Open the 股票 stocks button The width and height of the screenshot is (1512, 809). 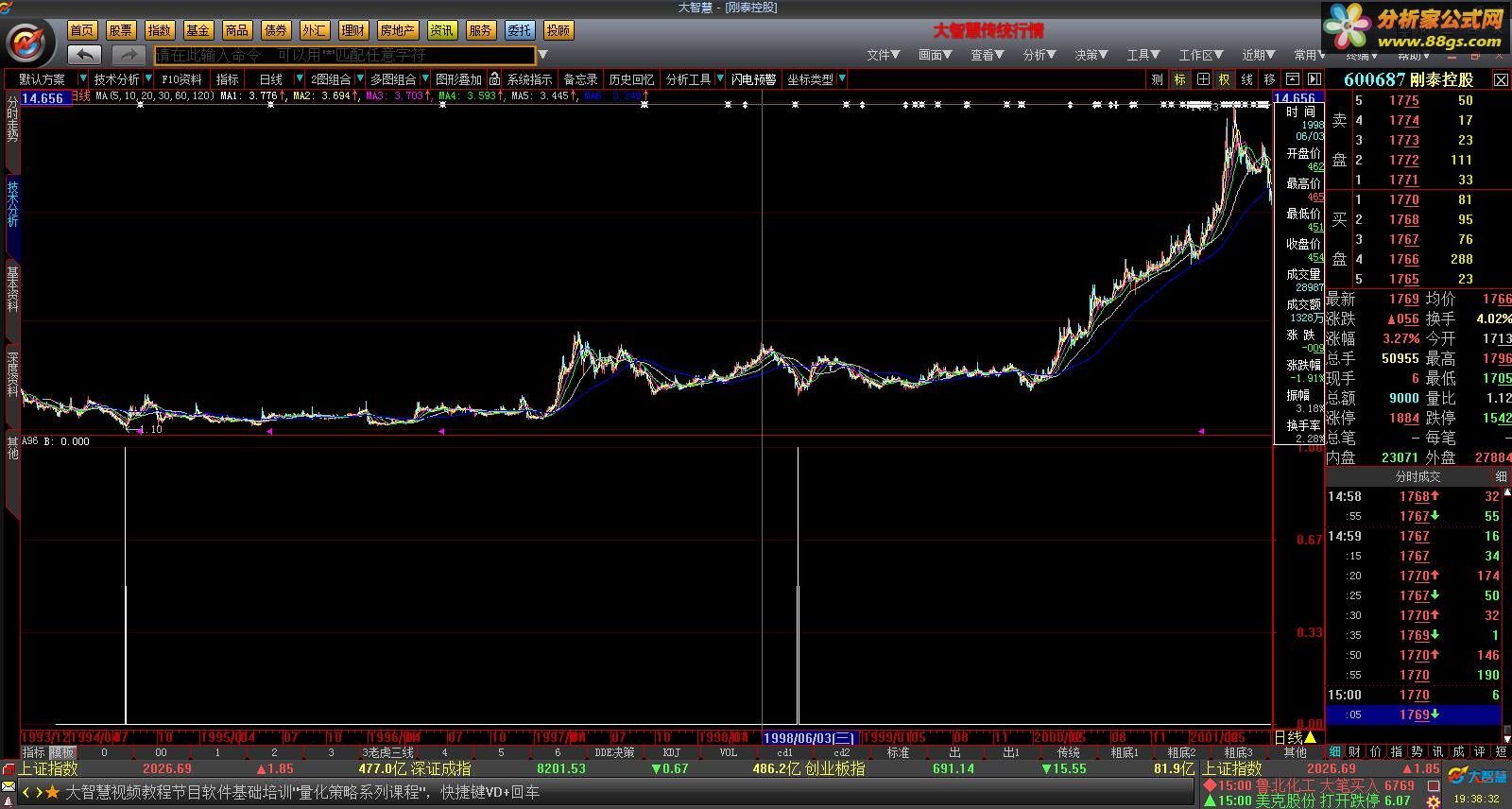coord(120,30)
